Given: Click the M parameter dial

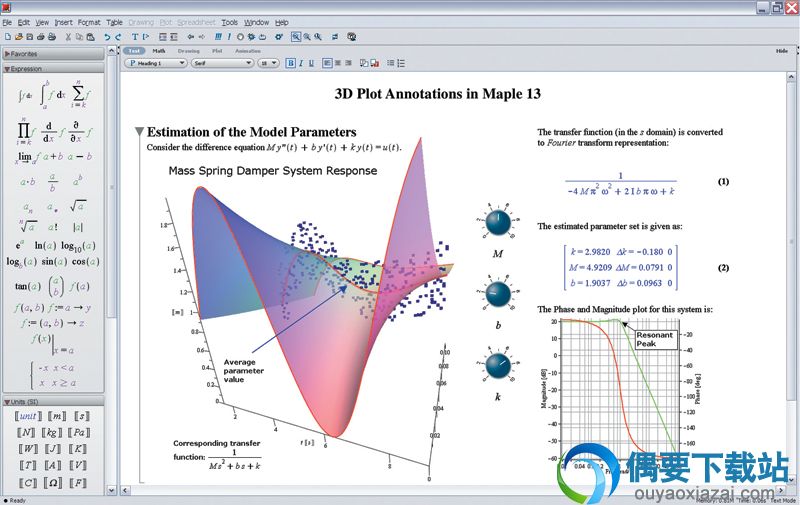Looking at the screenshot, I should point(498,222).
